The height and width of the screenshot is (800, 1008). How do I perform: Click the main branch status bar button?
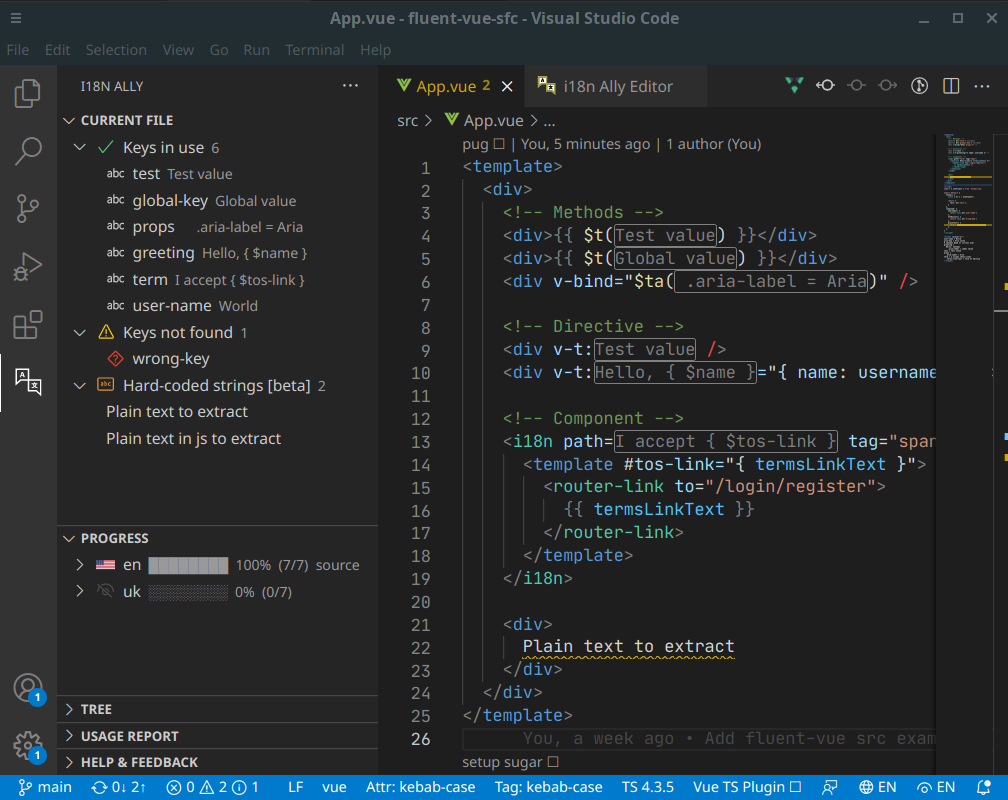[45, 787]
